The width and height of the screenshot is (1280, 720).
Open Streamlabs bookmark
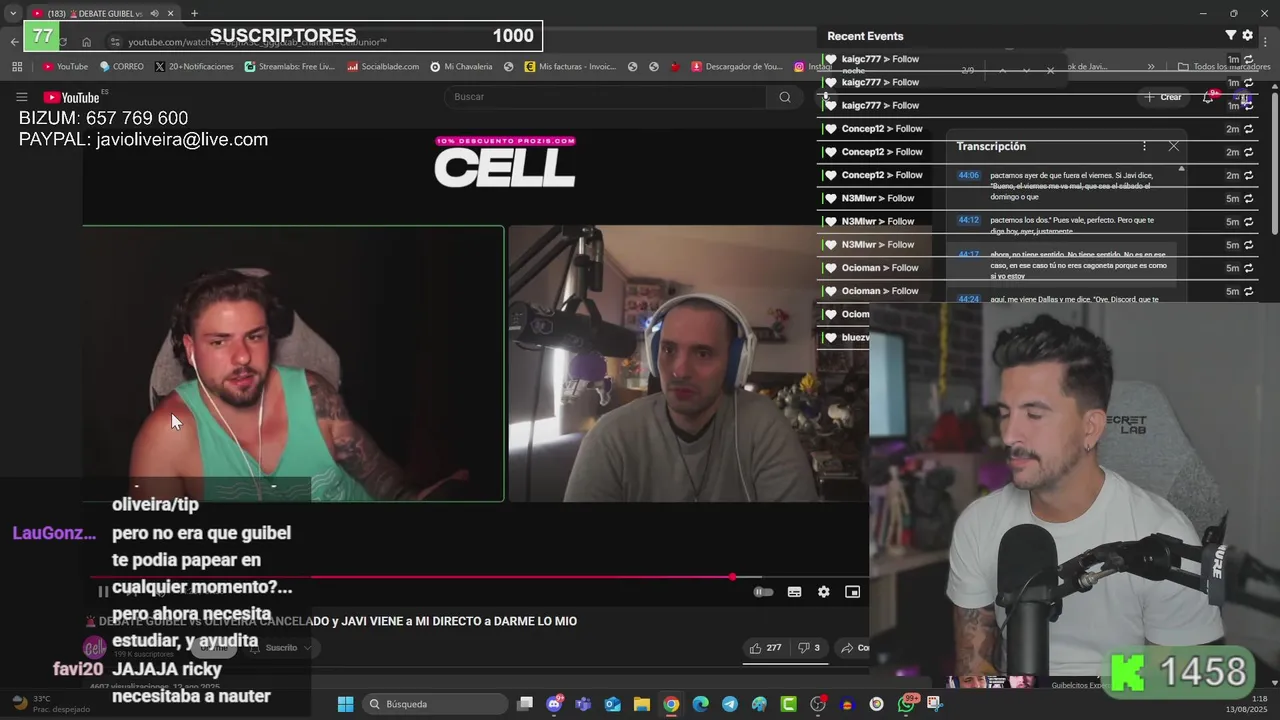(289, 67)
